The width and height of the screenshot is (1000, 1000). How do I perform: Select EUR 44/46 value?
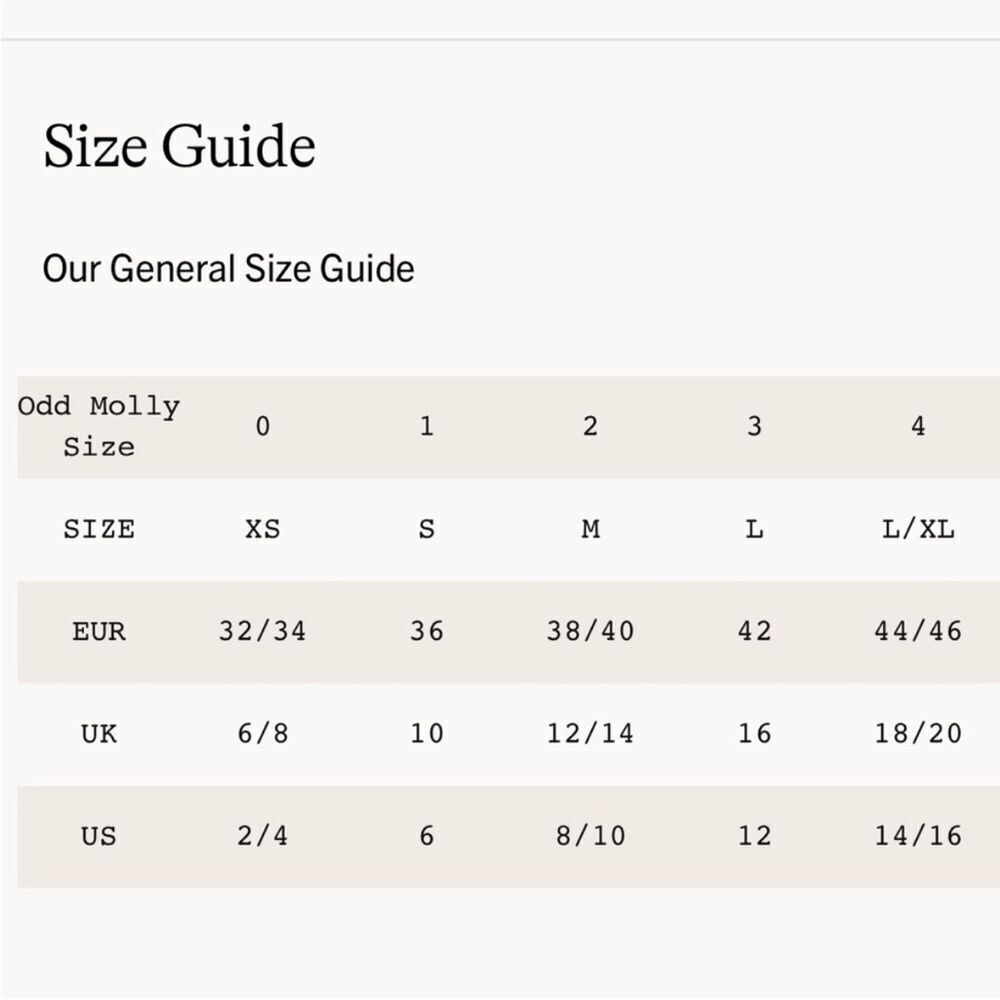click(x=918, y=631)
